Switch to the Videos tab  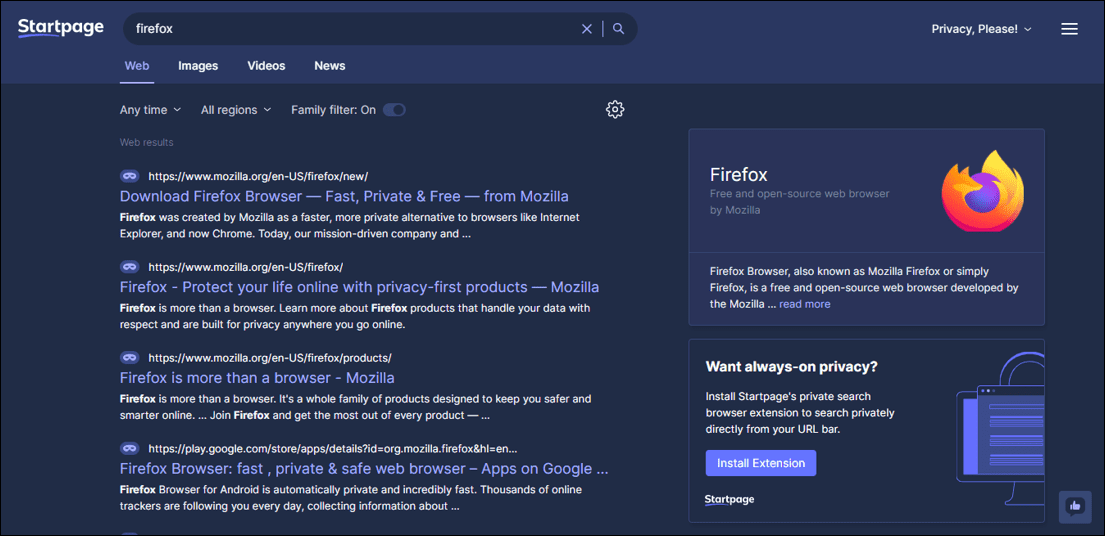[x=266, y=66]
